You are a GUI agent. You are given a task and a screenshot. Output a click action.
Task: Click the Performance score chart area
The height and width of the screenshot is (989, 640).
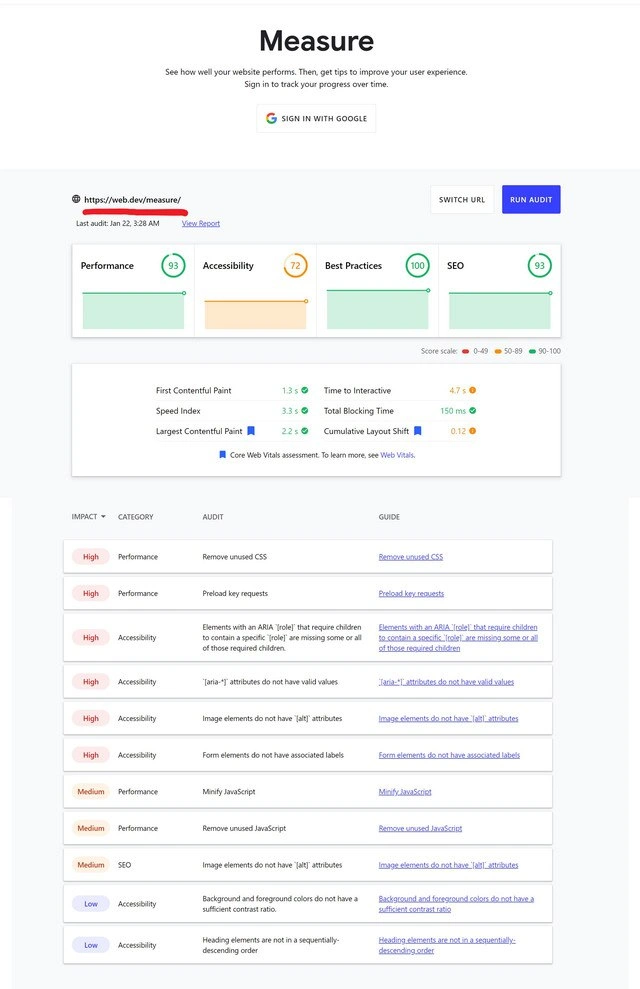click(x=133, y=310)
